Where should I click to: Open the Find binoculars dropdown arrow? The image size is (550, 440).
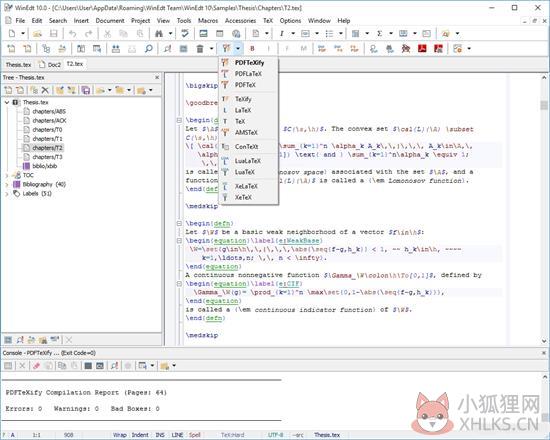(170, 34)
